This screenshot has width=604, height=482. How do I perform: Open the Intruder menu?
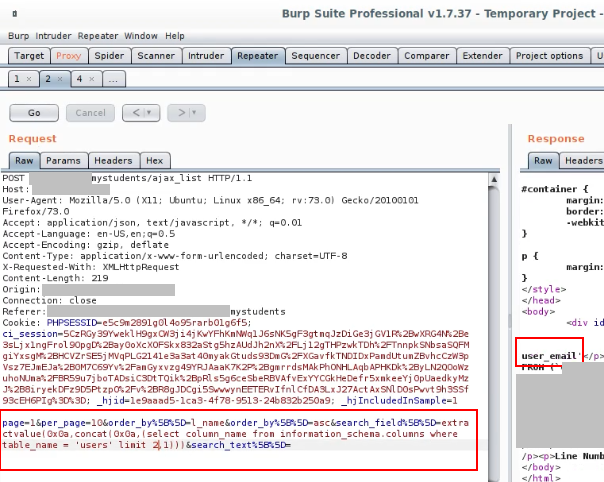[53, 36]
